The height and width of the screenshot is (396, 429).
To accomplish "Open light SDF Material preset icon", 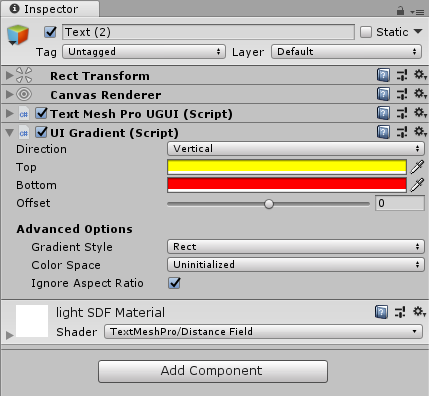I will tap(400, 312).
